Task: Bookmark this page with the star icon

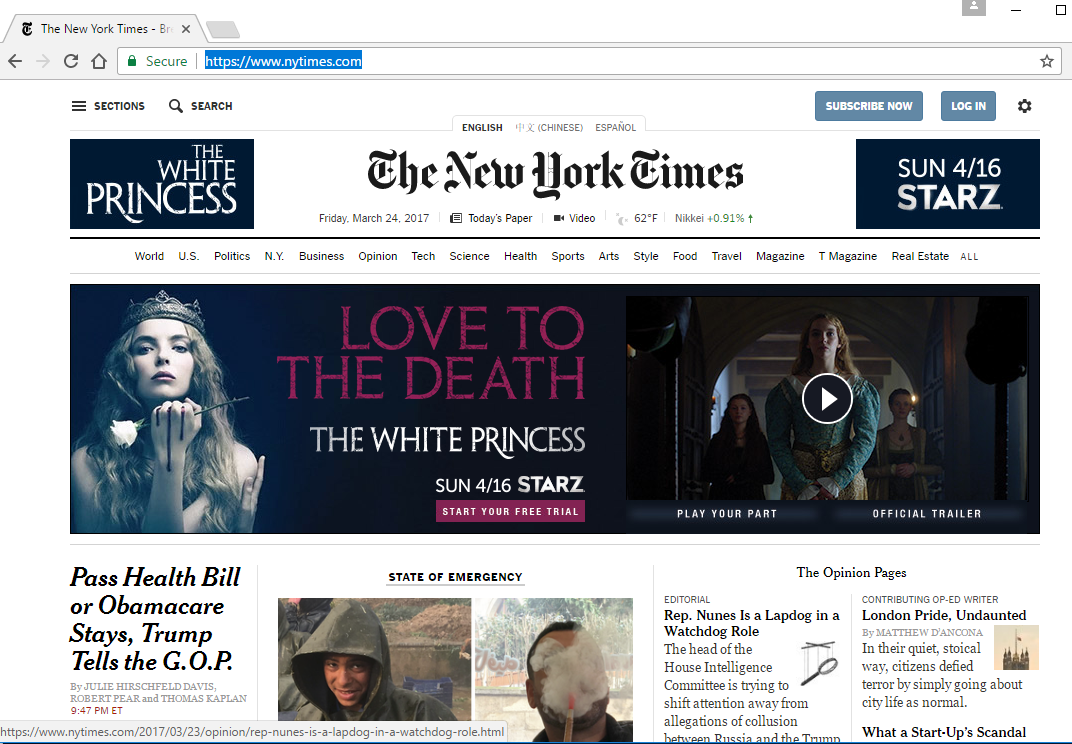Action: 1047,61
